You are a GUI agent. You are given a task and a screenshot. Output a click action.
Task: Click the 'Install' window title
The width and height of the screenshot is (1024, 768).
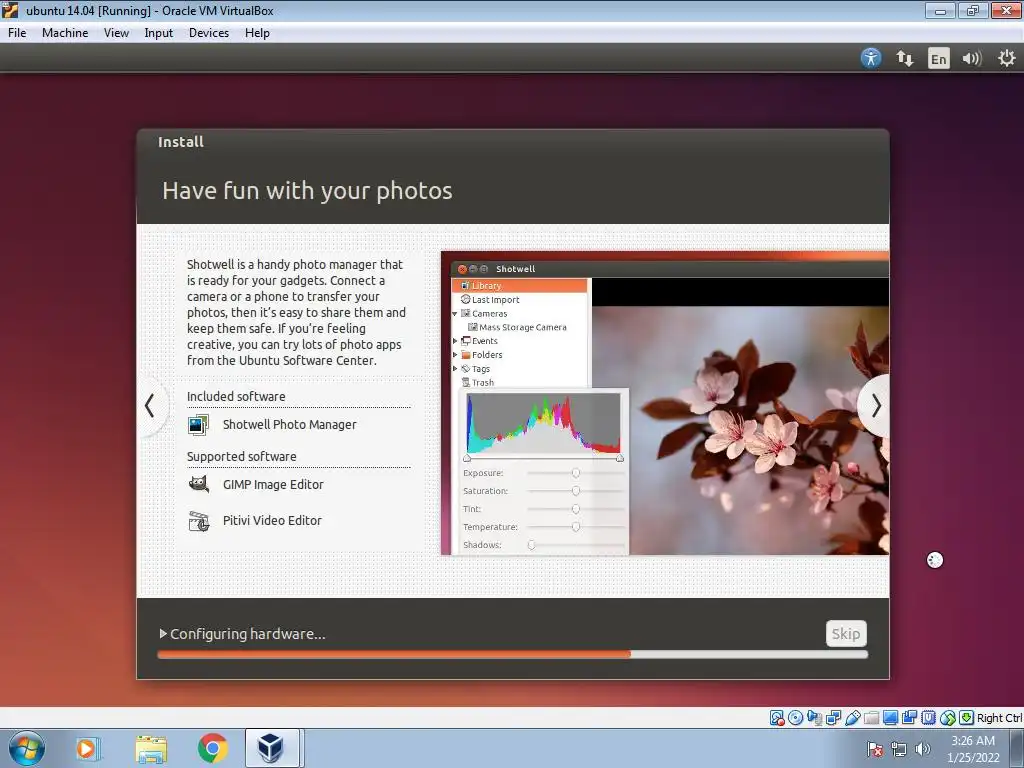pos(181,142)
